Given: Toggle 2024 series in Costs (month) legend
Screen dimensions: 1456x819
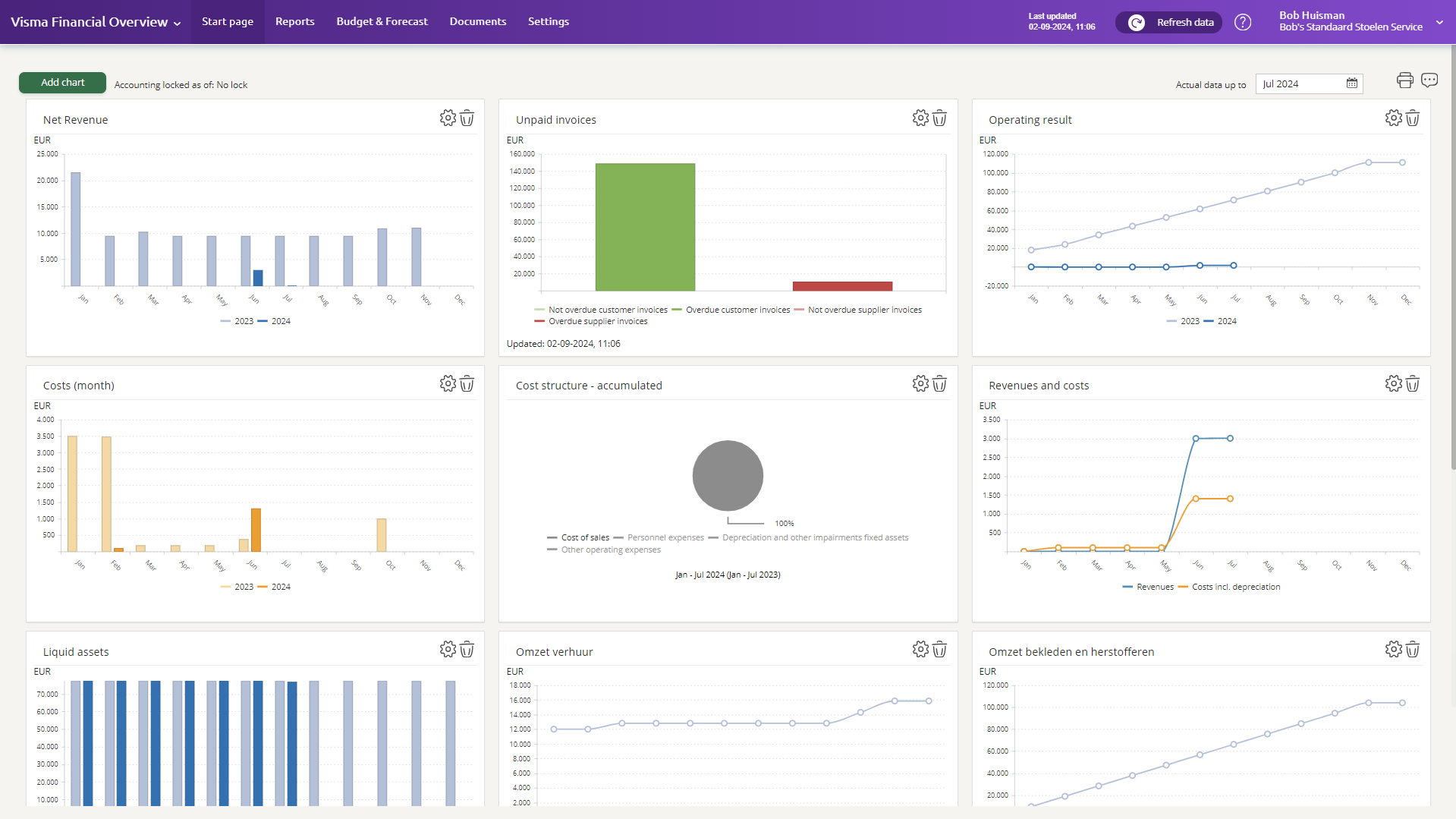Looking at the screenshot, I should point(274,587).
